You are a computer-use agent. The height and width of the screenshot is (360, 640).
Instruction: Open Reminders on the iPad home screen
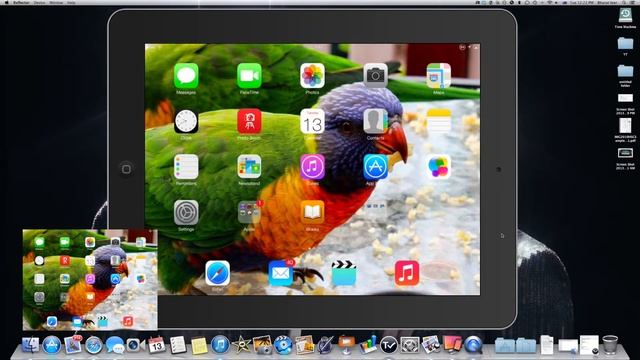click(x=186, y=167)
